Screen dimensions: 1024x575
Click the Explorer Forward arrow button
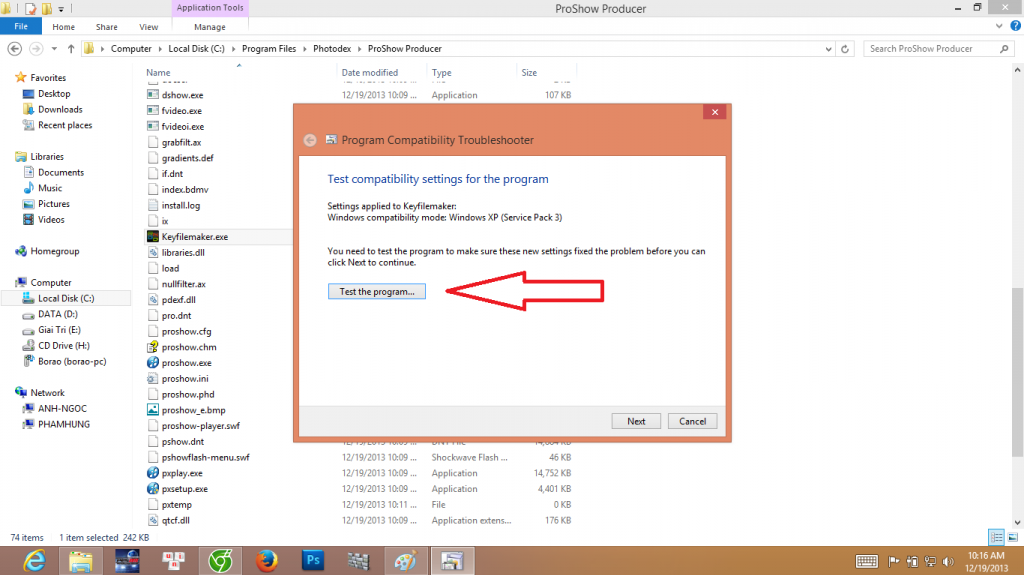pyautogui.click(x=37, y=49)
